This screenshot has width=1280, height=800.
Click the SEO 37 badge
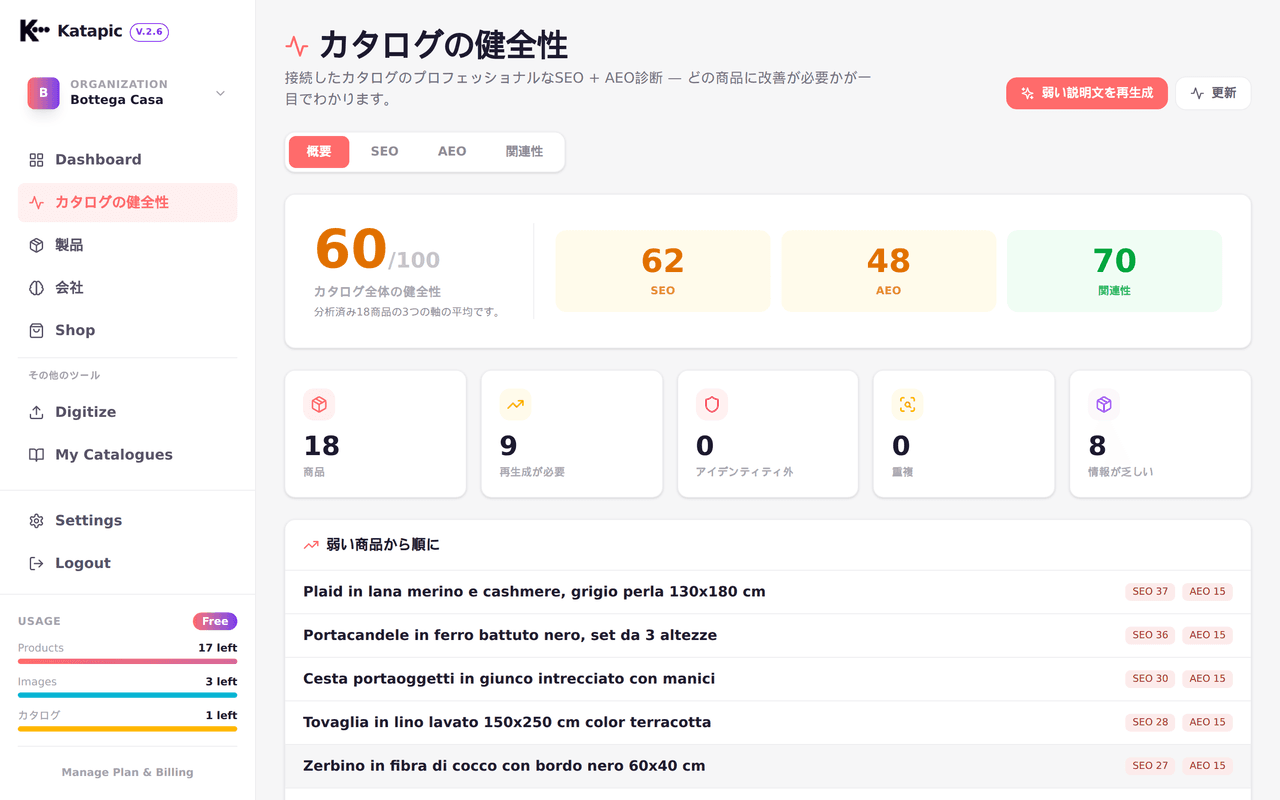pos(1150,592)
